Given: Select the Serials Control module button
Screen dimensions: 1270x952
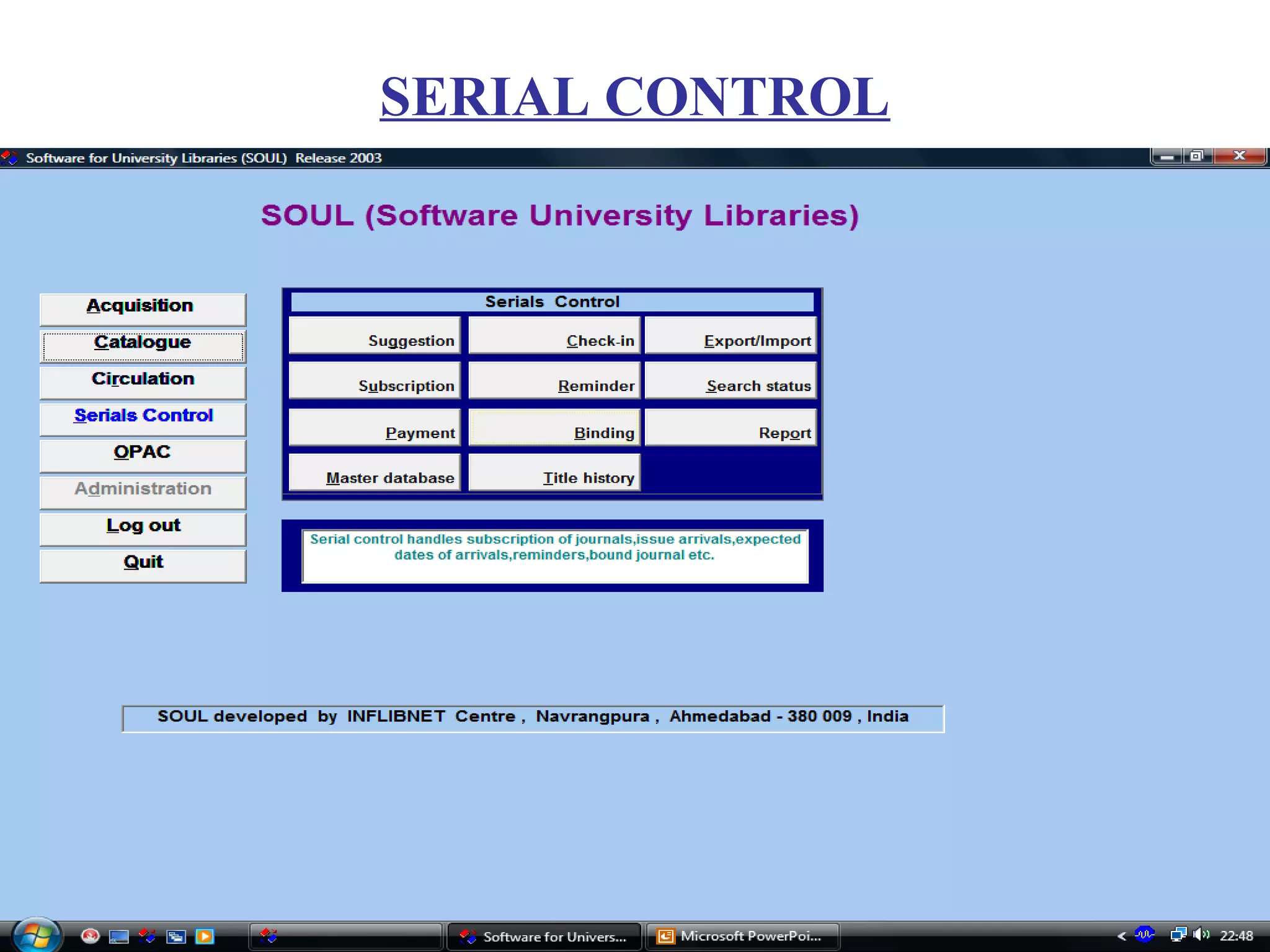Looking at the screenshot, I should pyautogui.click(x=143, y=419).
